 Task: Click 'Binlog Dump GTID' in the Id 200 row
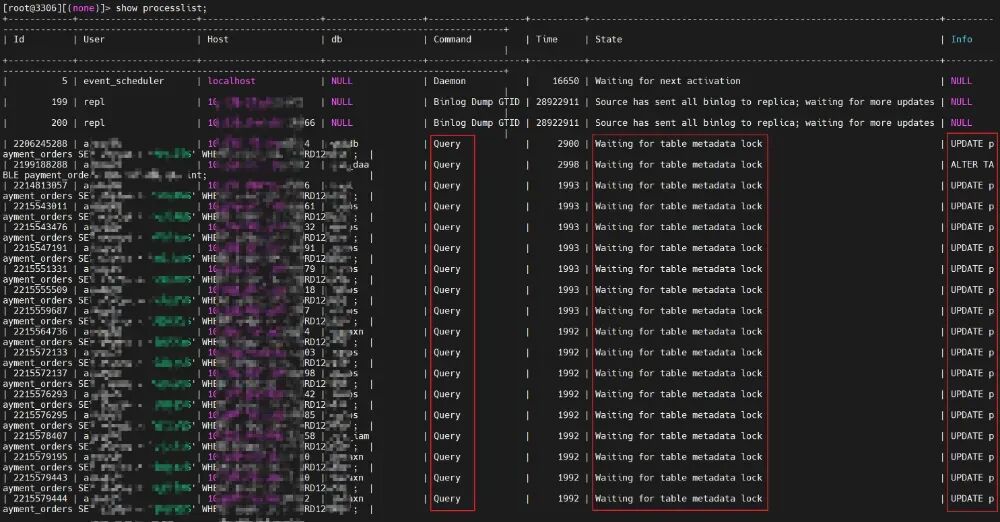click(x=476, y=123)
